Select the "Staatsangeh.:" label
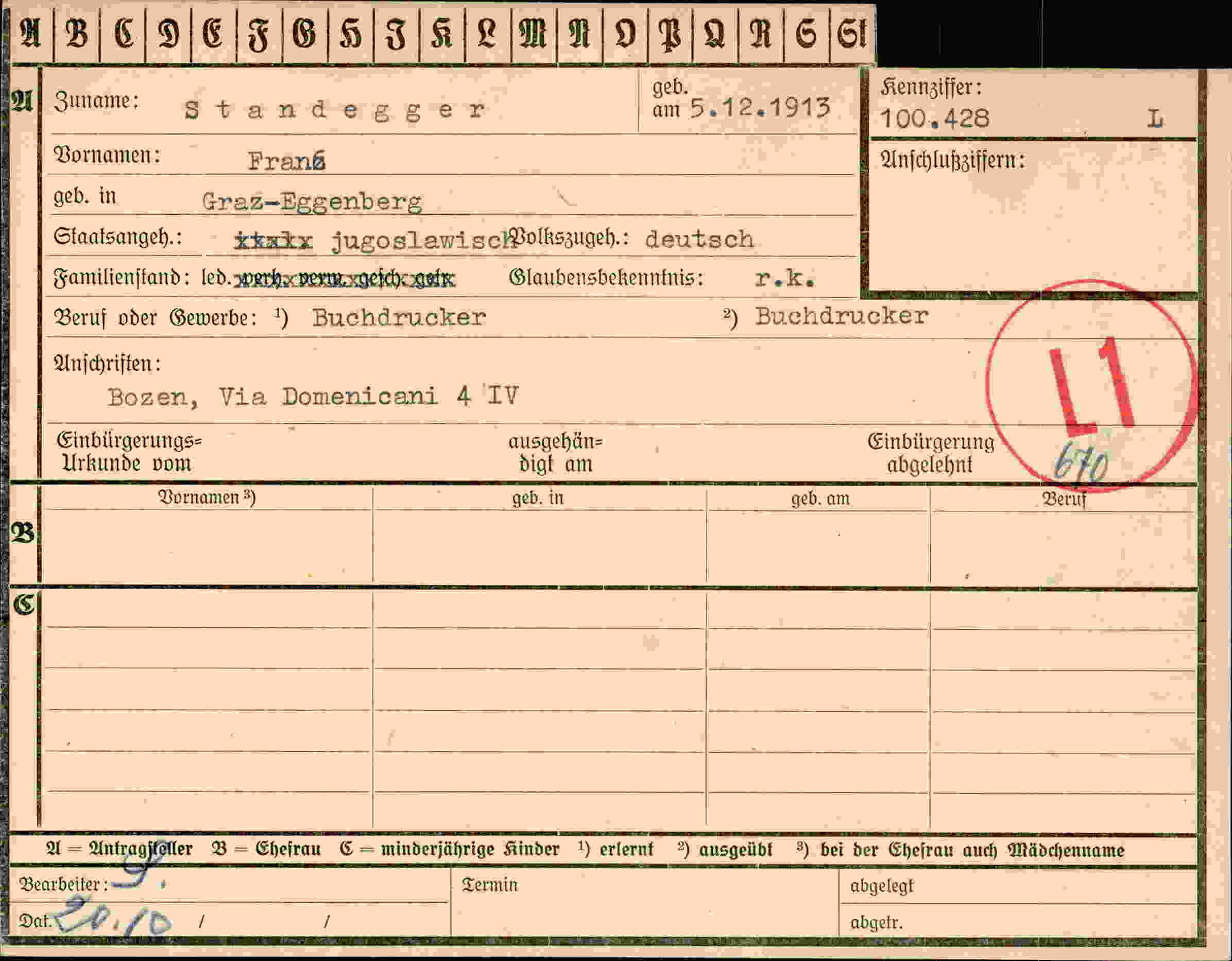 (x=118, y=237)
